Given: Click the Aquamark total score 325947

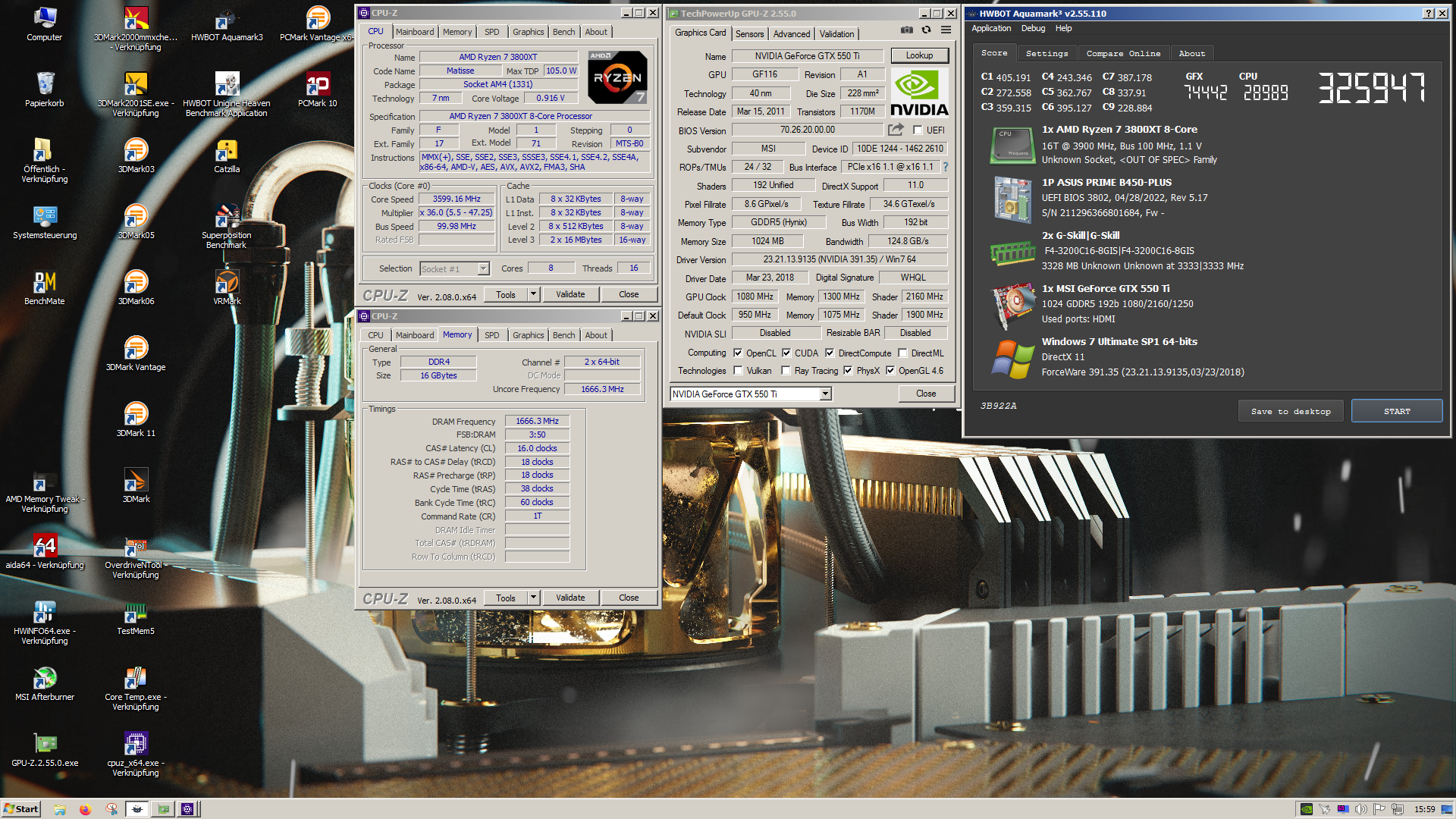Looking at the screenshot, I should coord(1372,88).
